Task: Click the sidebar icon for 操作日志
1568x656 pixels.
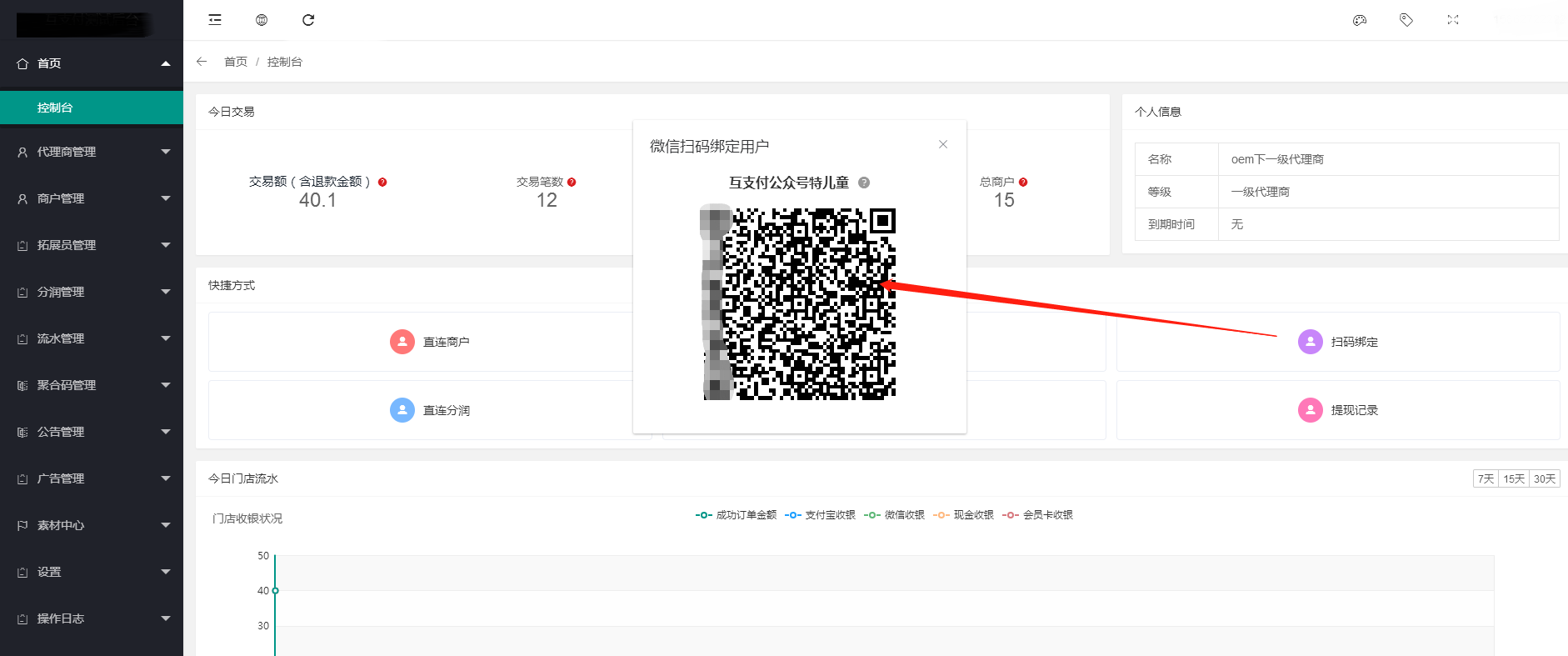Action: click(22, 618)
